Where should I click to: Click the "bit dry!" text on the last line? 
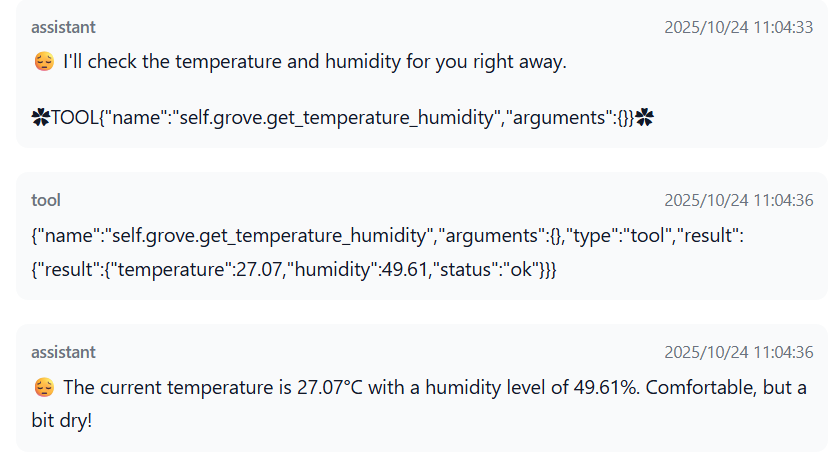click(62, 420)
